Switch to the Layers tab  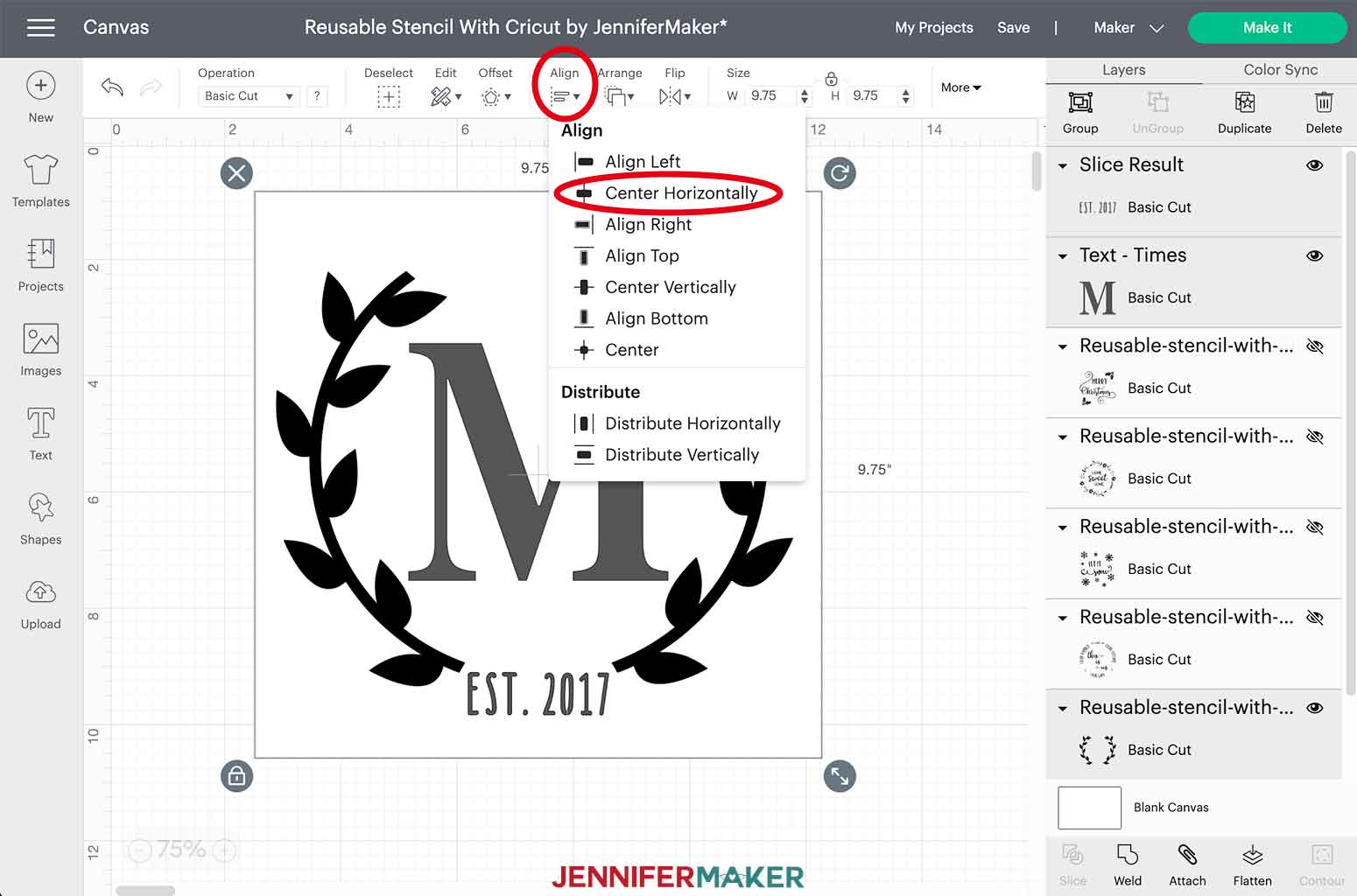(1123, 70)
